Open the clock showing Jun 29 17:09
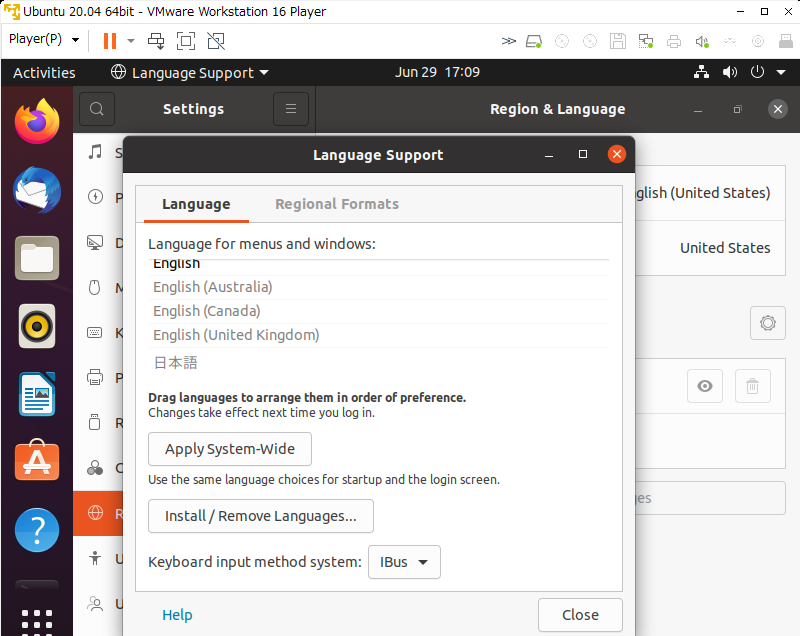The height and width of the screenshot is (636, 800). (x=437, y=72)
